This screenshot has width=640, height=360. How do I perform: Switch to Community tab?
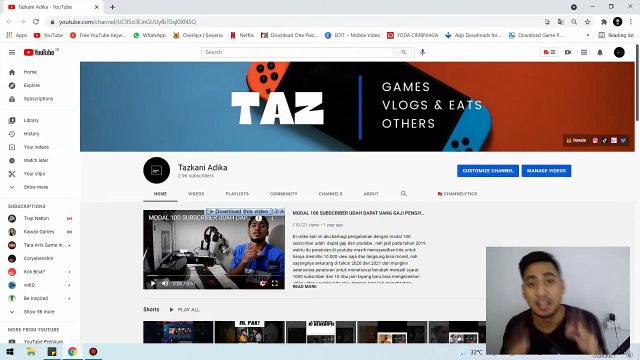(284, 194)
